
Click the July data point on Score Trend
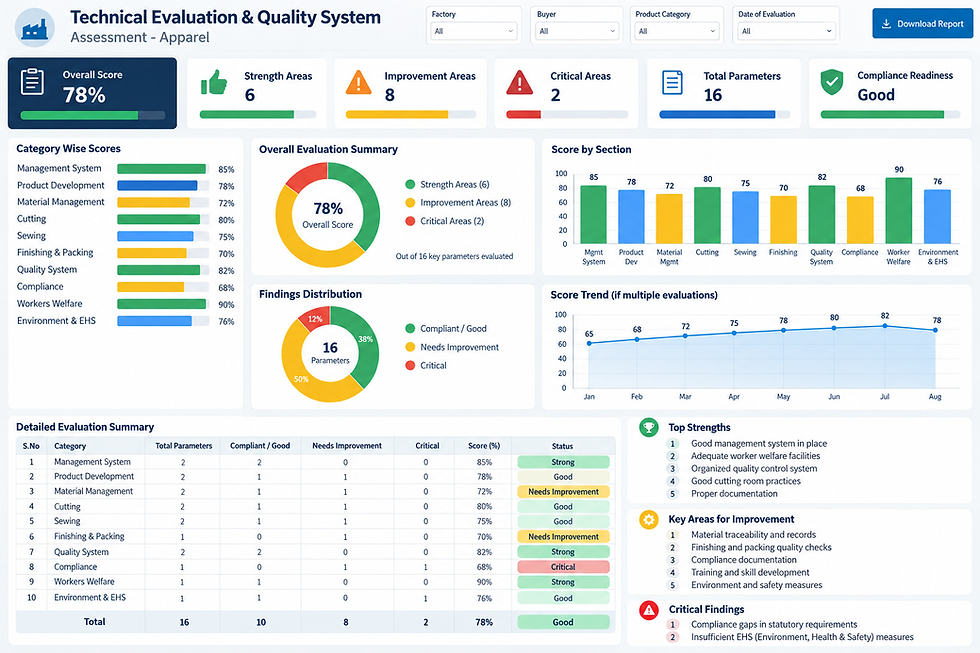[884, 326]
